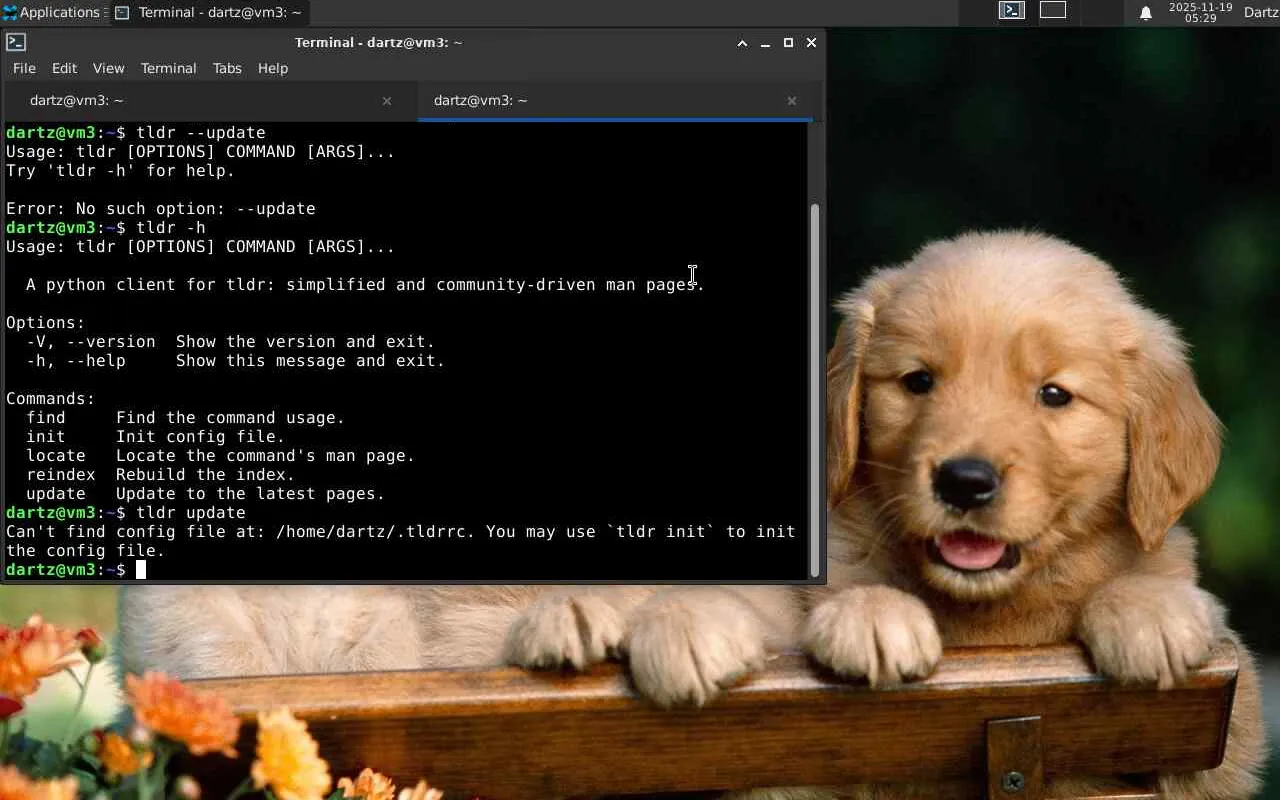Click the 'update Update to the latest pages.' line

click(x=206, y=494)
